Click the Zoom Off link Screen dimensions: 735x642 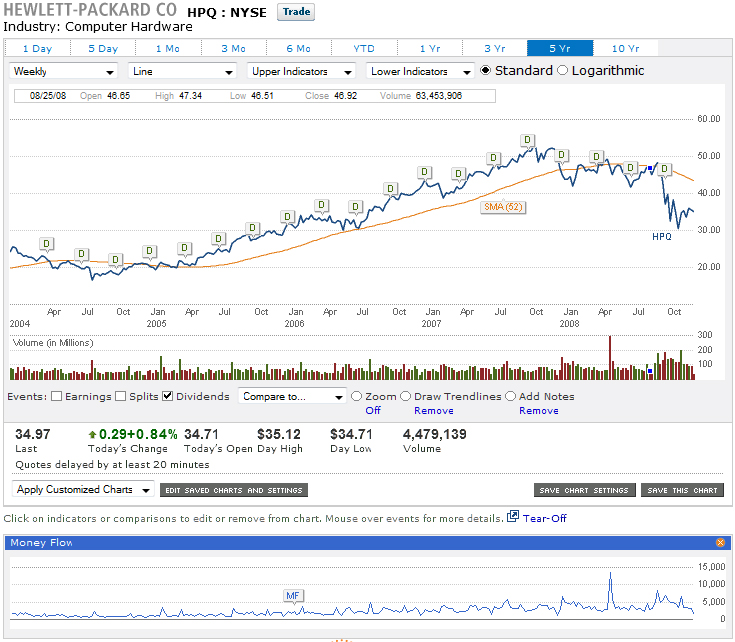coord(373,411)
